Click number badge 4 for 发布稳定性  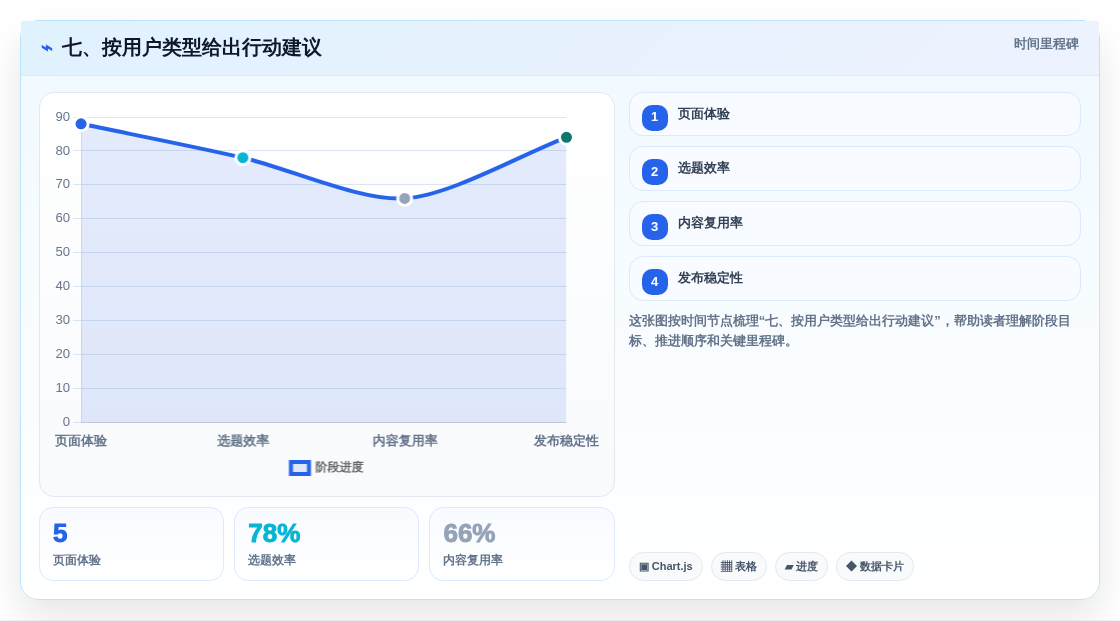[x=654, y=282]
